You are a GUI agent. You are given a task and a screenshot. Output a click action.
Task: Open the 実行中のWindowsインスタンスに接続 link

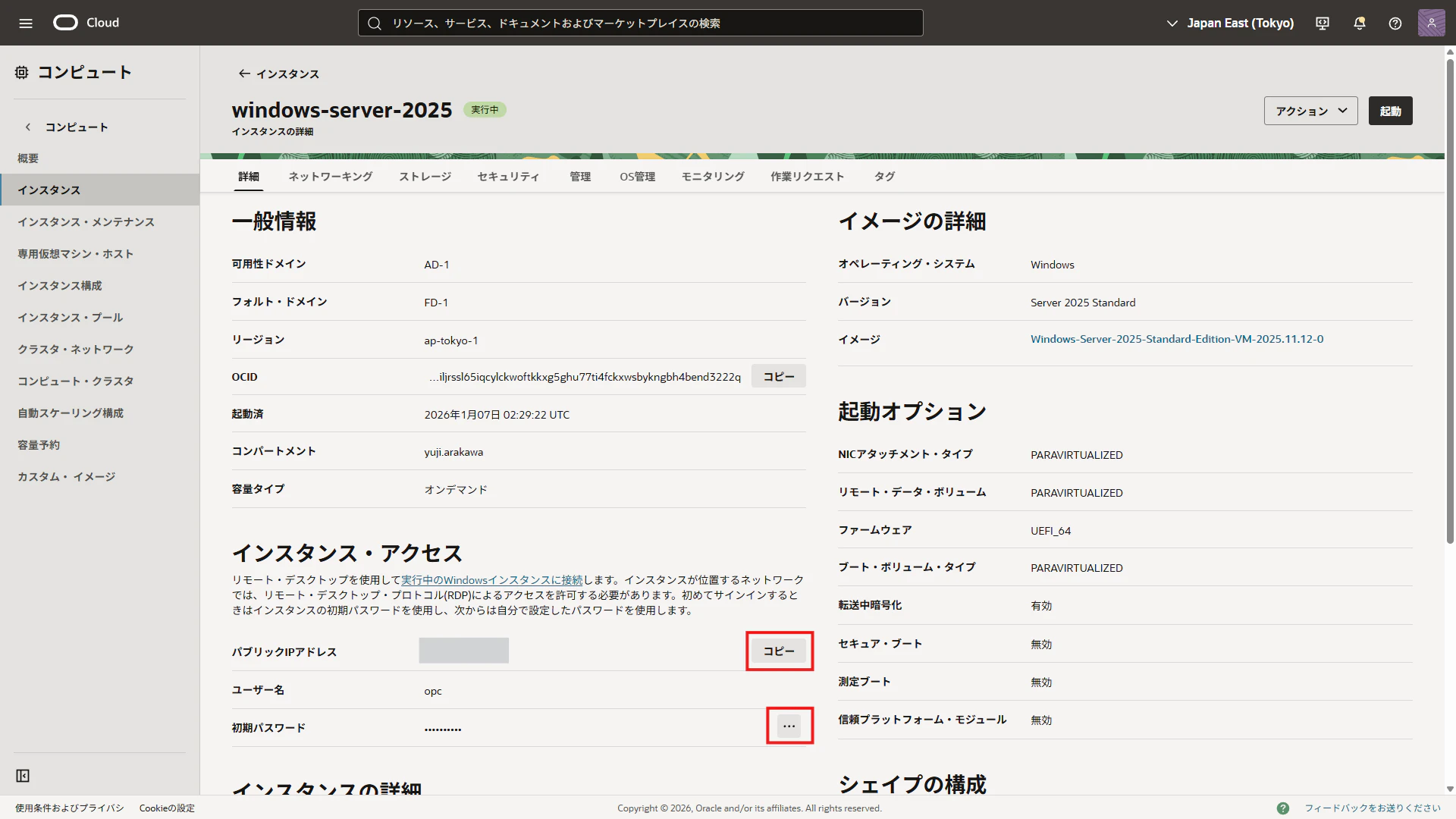[x=492, y=580]
